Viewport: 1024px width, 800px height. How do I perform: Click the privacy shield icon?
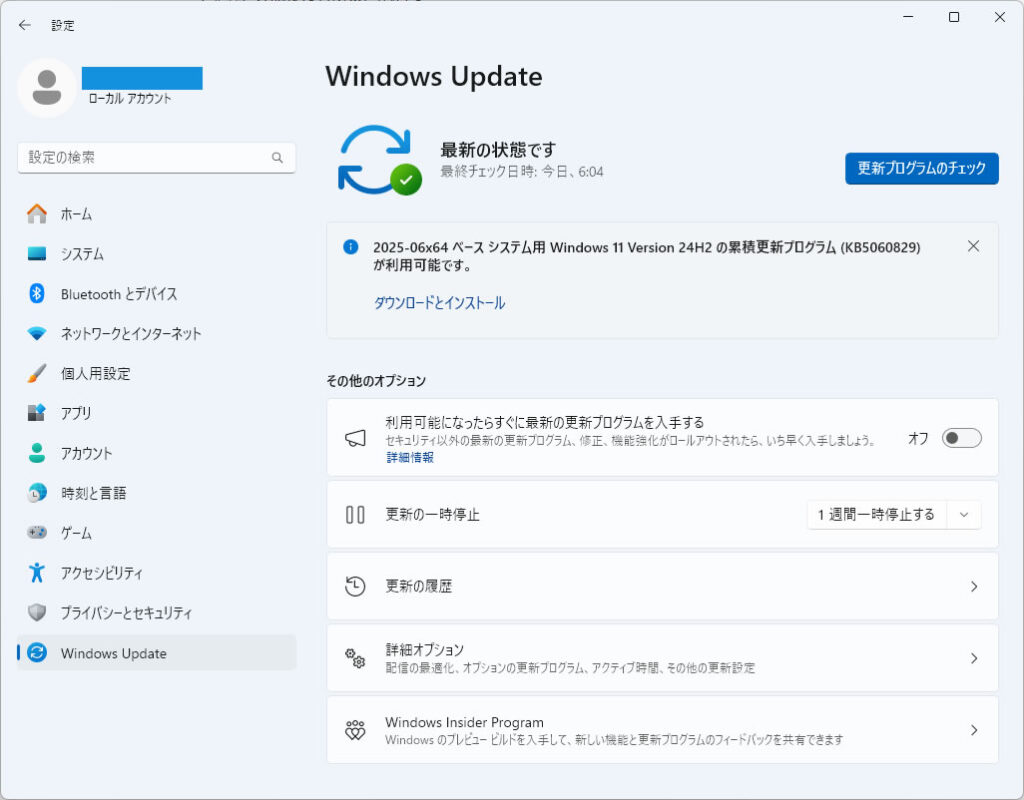(37, 613)
